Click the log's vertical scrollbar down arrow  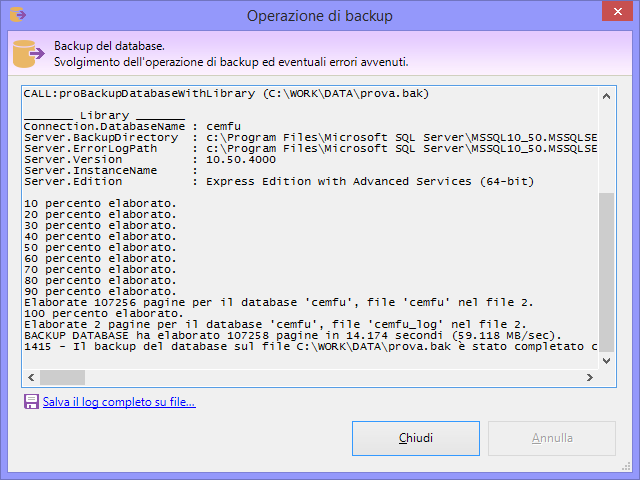[607, 361]
